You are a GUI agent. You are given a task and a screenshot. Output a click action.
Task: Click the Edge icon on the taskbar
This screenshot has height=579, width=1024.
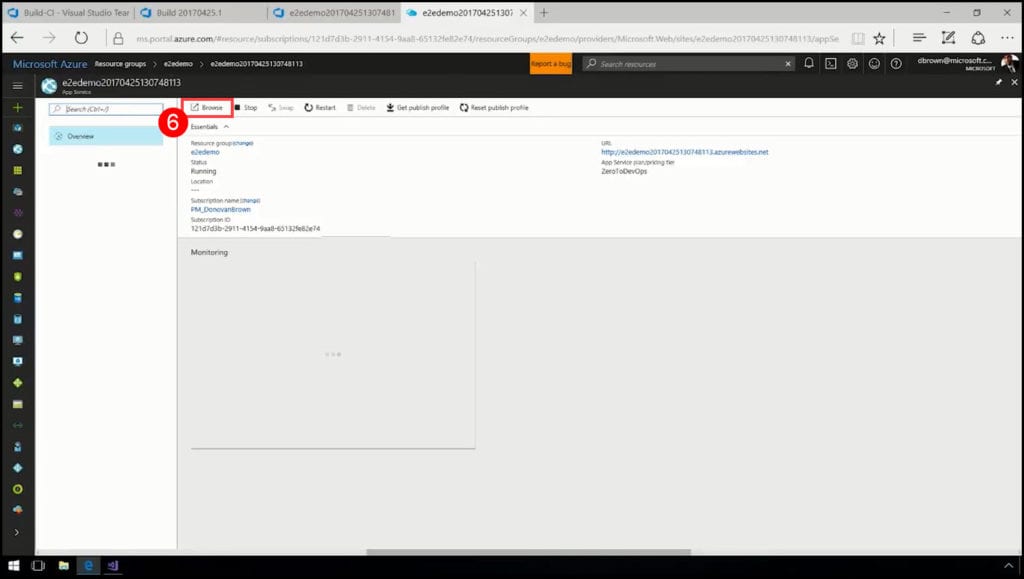pyautogui.click(x=88, y=565)
